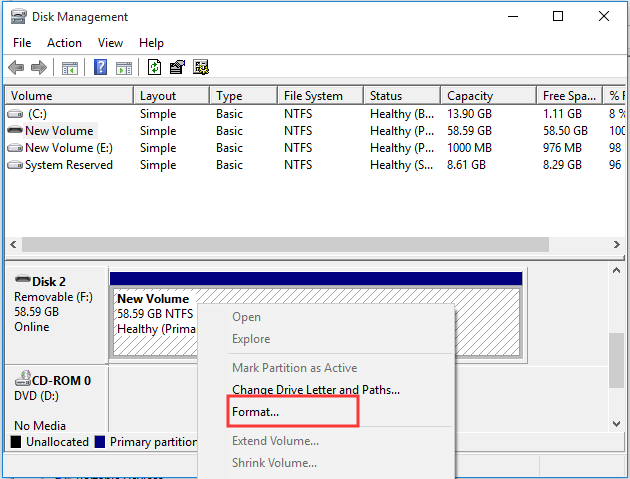Viewport: 630px width, 479px height.
Task: Click the Forward arrow toolbar icon
Action: tap(39, 67)
